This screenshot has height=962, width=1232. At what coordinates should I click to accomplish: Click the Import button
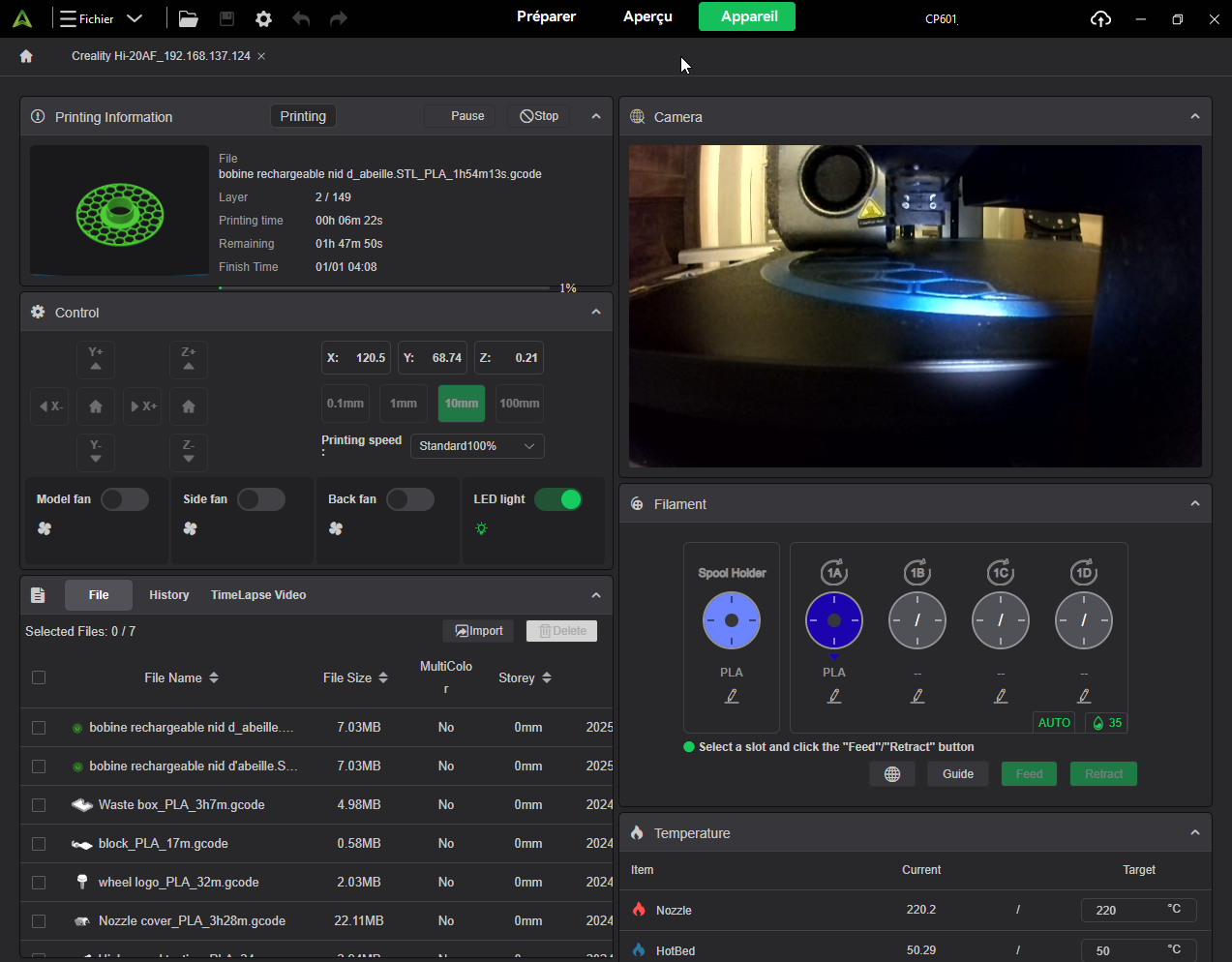(x=479, y=631)
